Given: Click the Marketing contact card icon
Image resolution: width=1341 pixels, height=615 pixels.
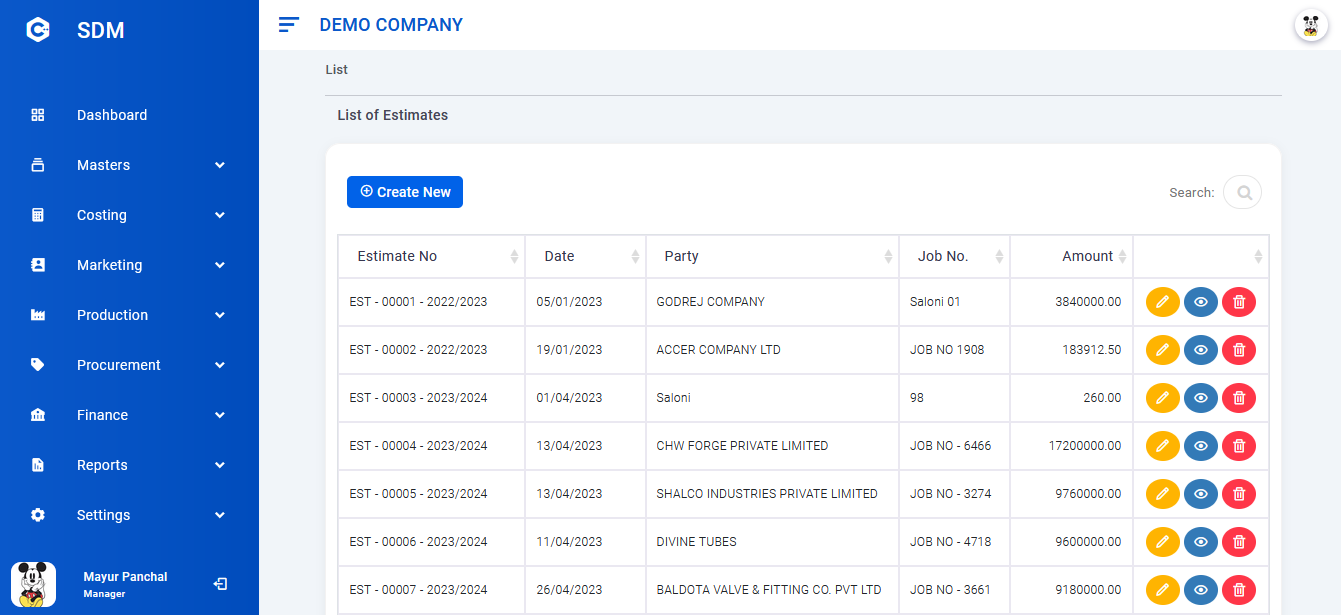Looking at the screenshot, I should point(38,265).
